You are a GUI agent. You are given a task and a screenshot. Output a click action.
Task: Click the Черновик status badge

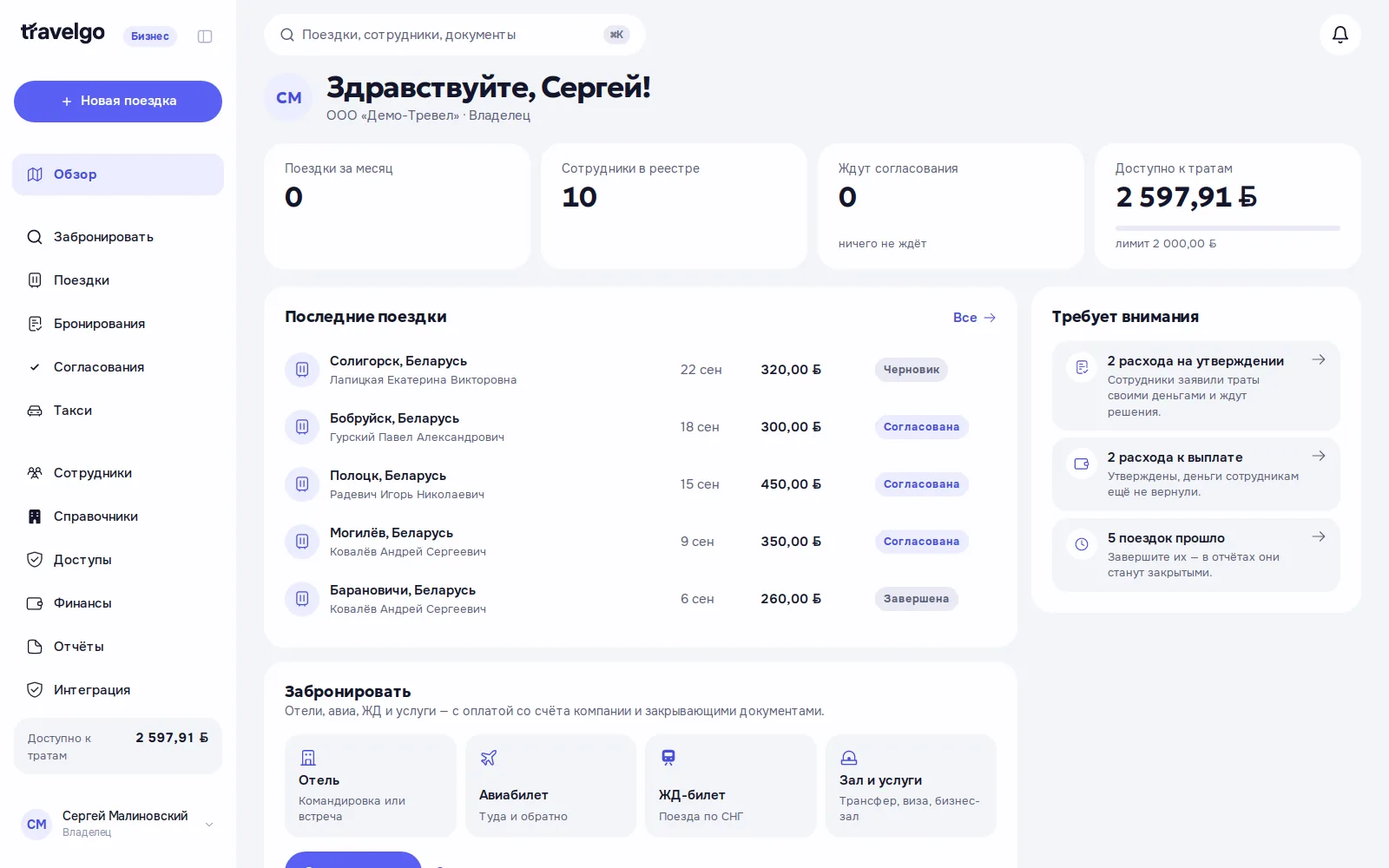pyautogui.click(x=912, y=370)
